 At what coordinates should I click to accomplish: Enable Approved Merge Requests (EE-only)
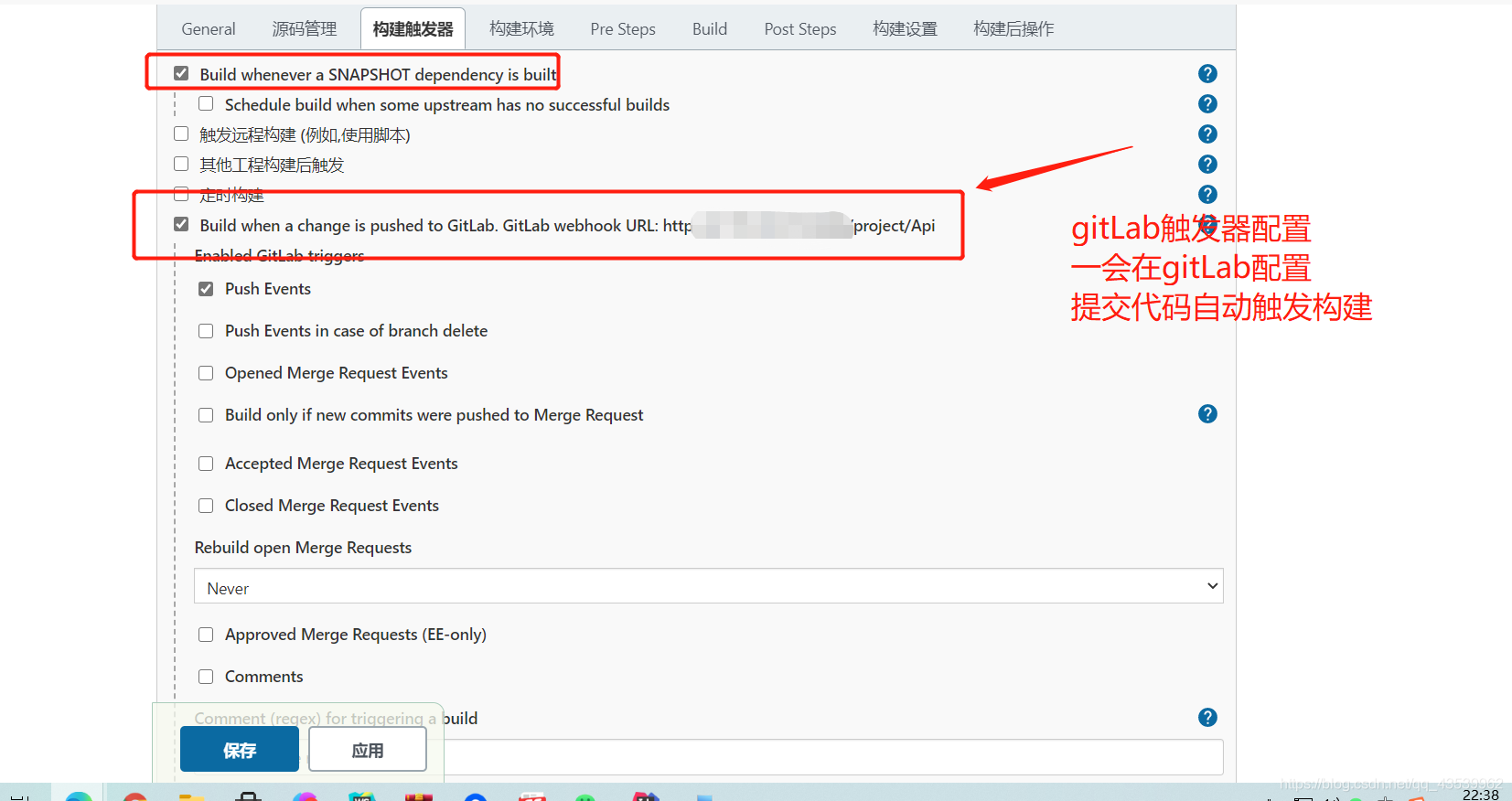click(206, 635)
